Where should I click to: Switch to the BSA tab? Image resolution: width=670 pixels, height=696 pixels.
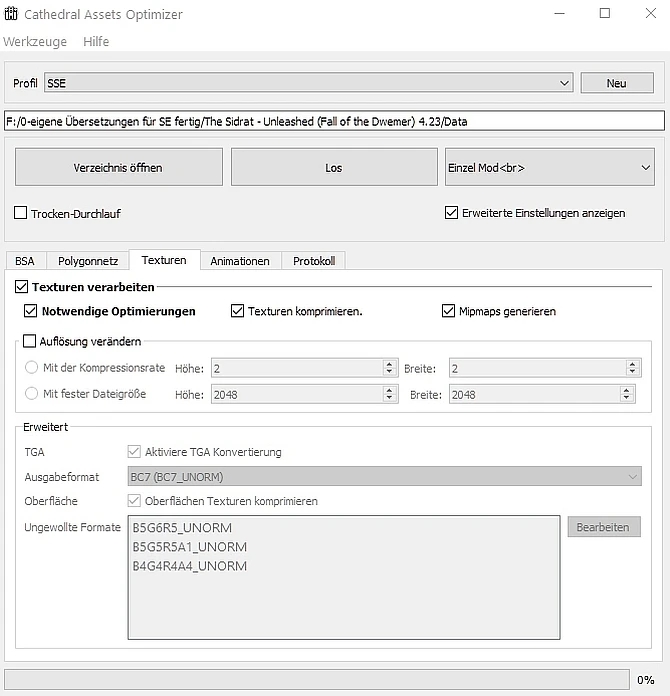pyautogui.click(x=25, y=261)
